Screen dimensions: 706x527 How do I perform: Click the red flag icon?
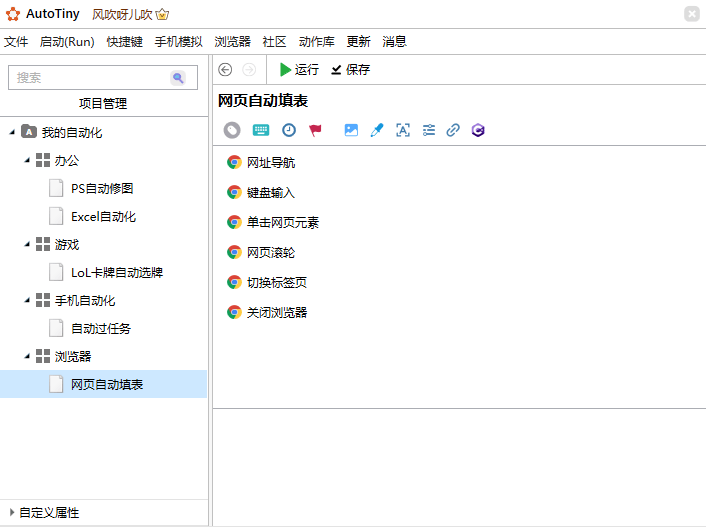316,130
